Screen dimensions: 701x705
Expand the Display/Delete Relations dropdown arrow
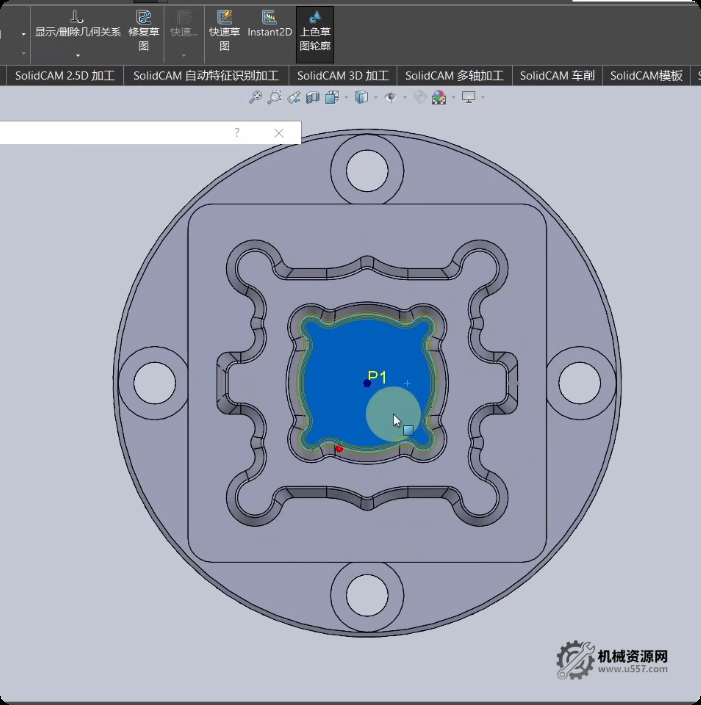[x=77, y=55]
